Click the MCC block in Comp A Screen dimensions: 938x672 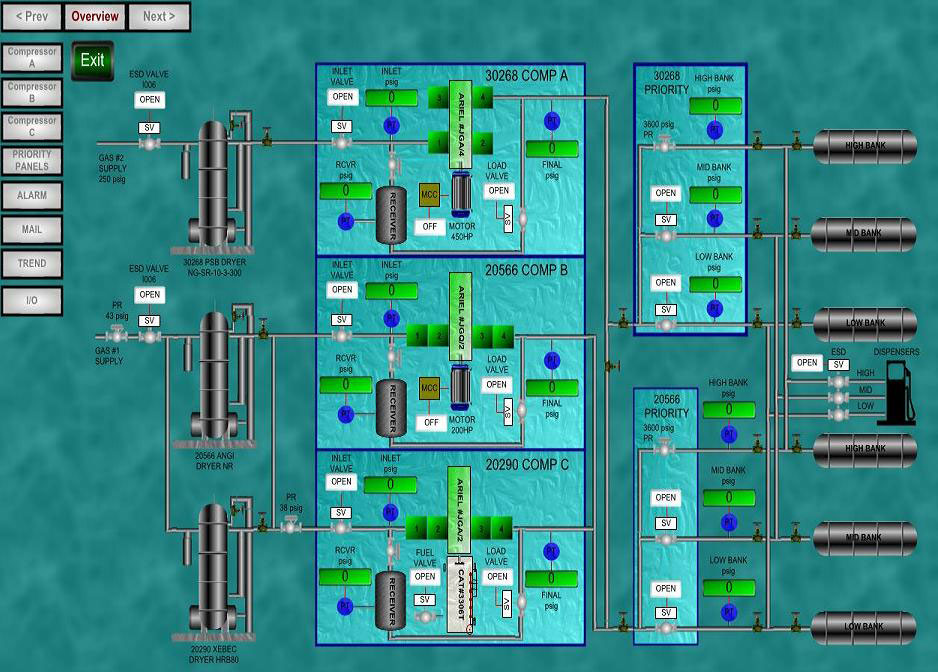(430, 196)
